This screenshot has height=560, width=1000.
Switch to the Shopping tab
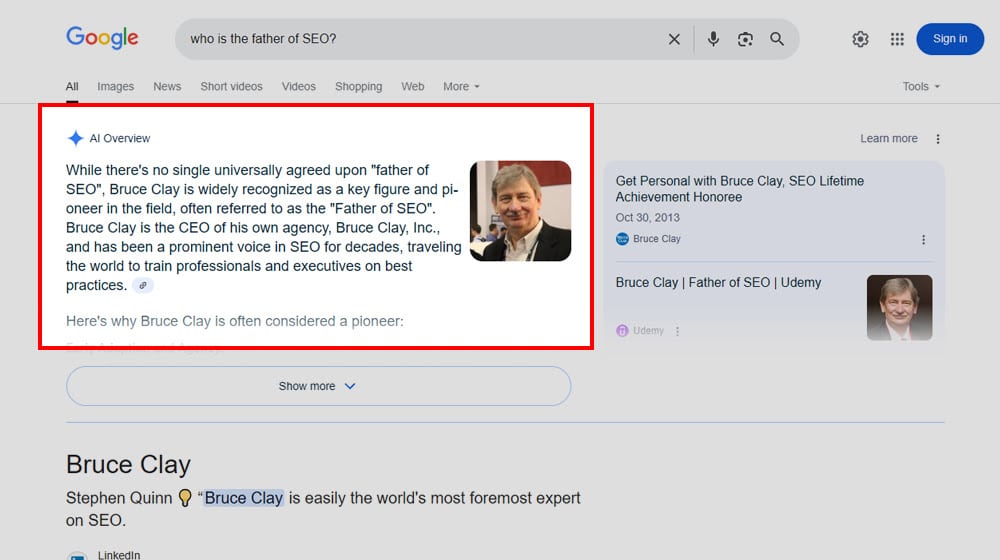tap(358, 87)
